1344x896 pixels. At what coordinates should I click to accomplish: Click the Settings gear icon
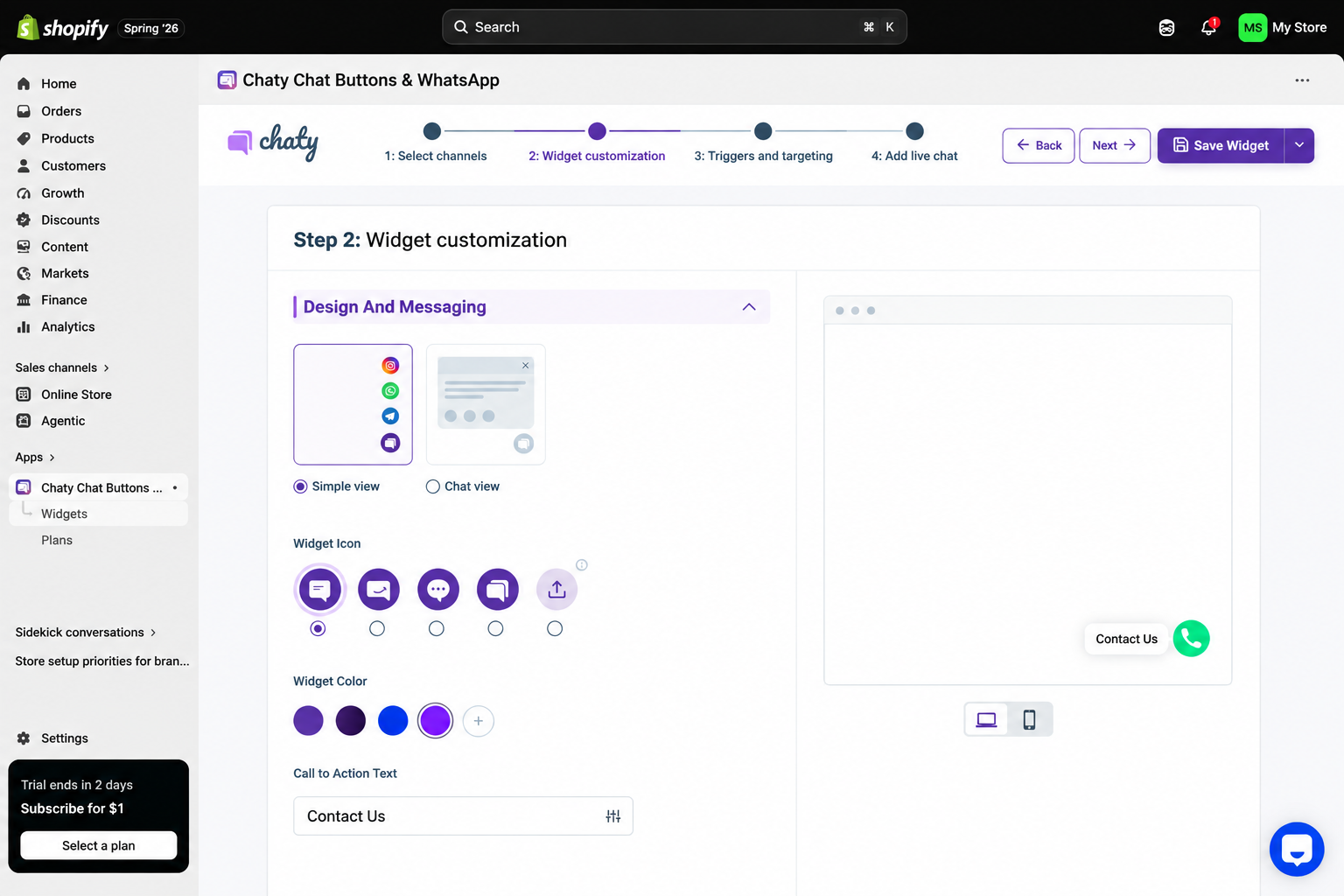click(24, 738)
